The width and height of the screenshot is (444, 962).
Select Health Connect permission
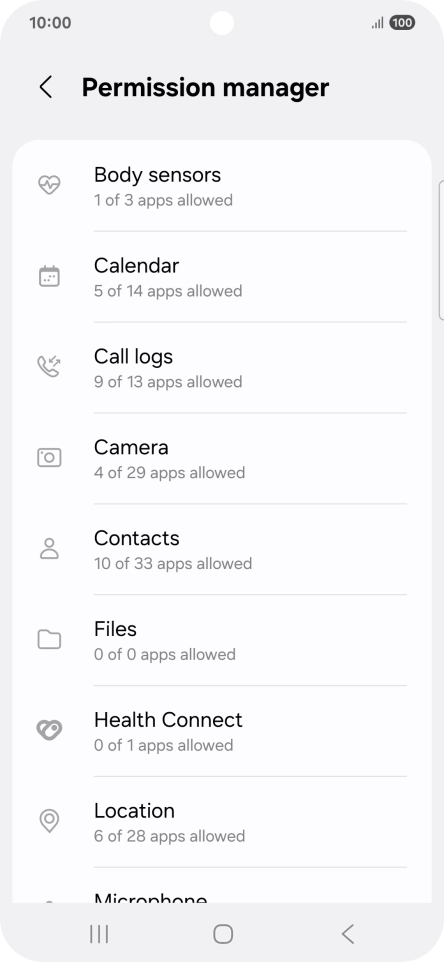[x=222, y=731]
